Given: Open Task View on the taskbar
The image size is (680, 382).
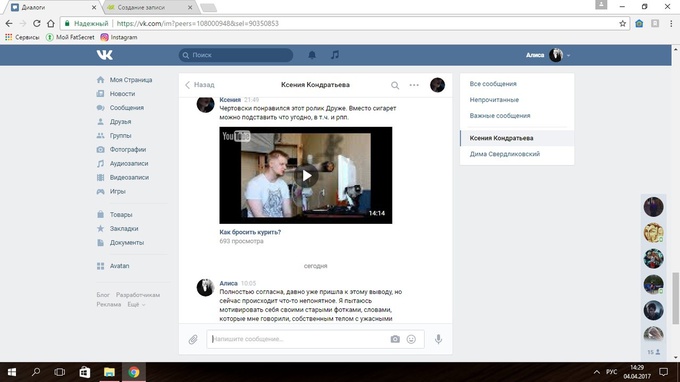Looking at the screenshot, I should click(60, 372).
